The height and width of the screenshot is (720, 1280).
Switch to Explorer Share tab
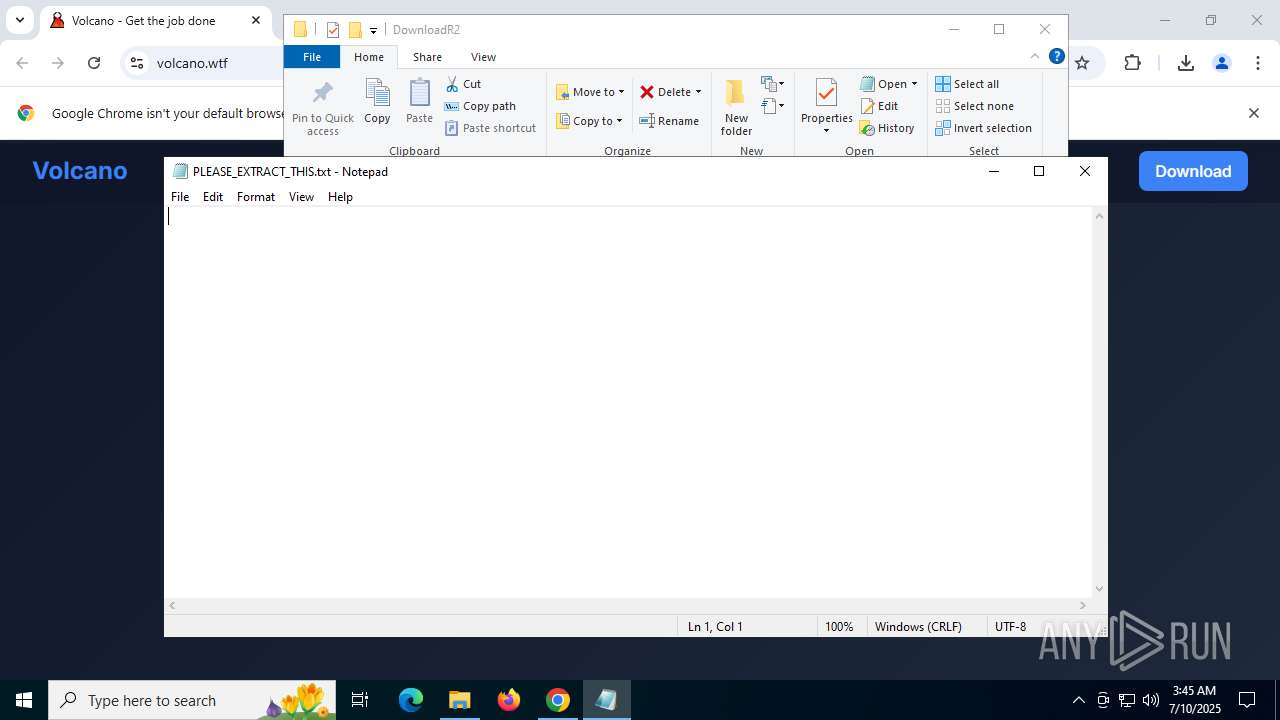point(427,57)
